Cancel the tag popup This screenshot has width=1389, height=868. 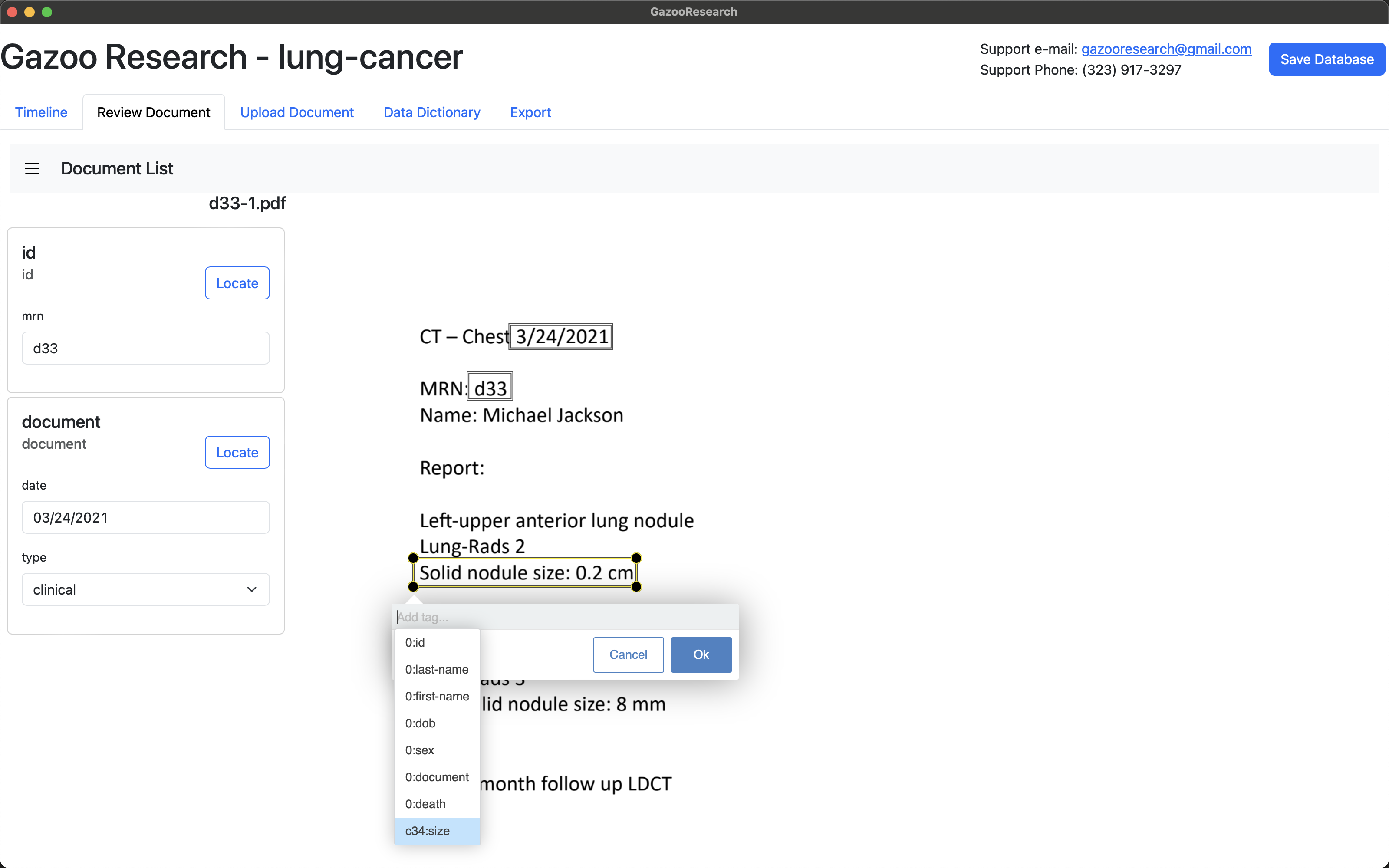point(628,654)
